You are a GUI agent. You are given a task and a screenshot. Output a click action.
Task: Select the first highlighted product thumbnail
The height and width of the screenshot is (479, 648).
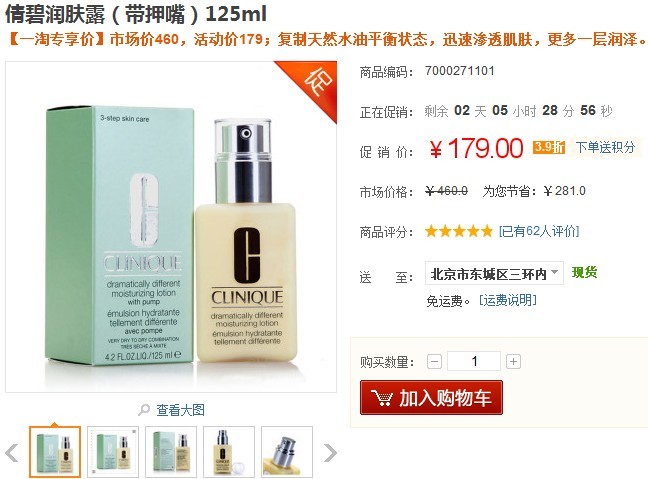(55, 452)
